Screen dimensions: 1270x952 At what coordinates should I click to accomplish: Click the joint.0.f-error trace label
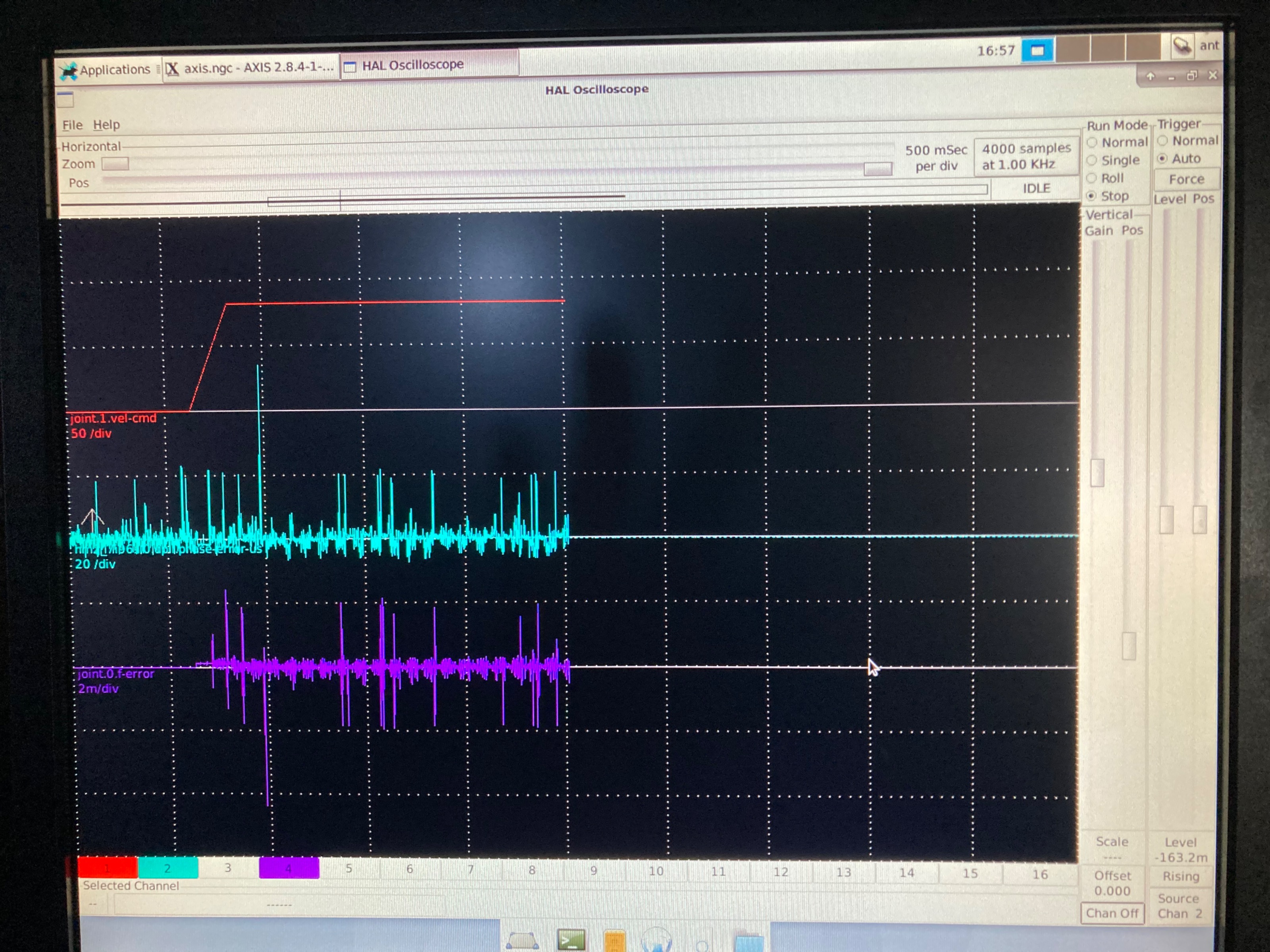116,674
